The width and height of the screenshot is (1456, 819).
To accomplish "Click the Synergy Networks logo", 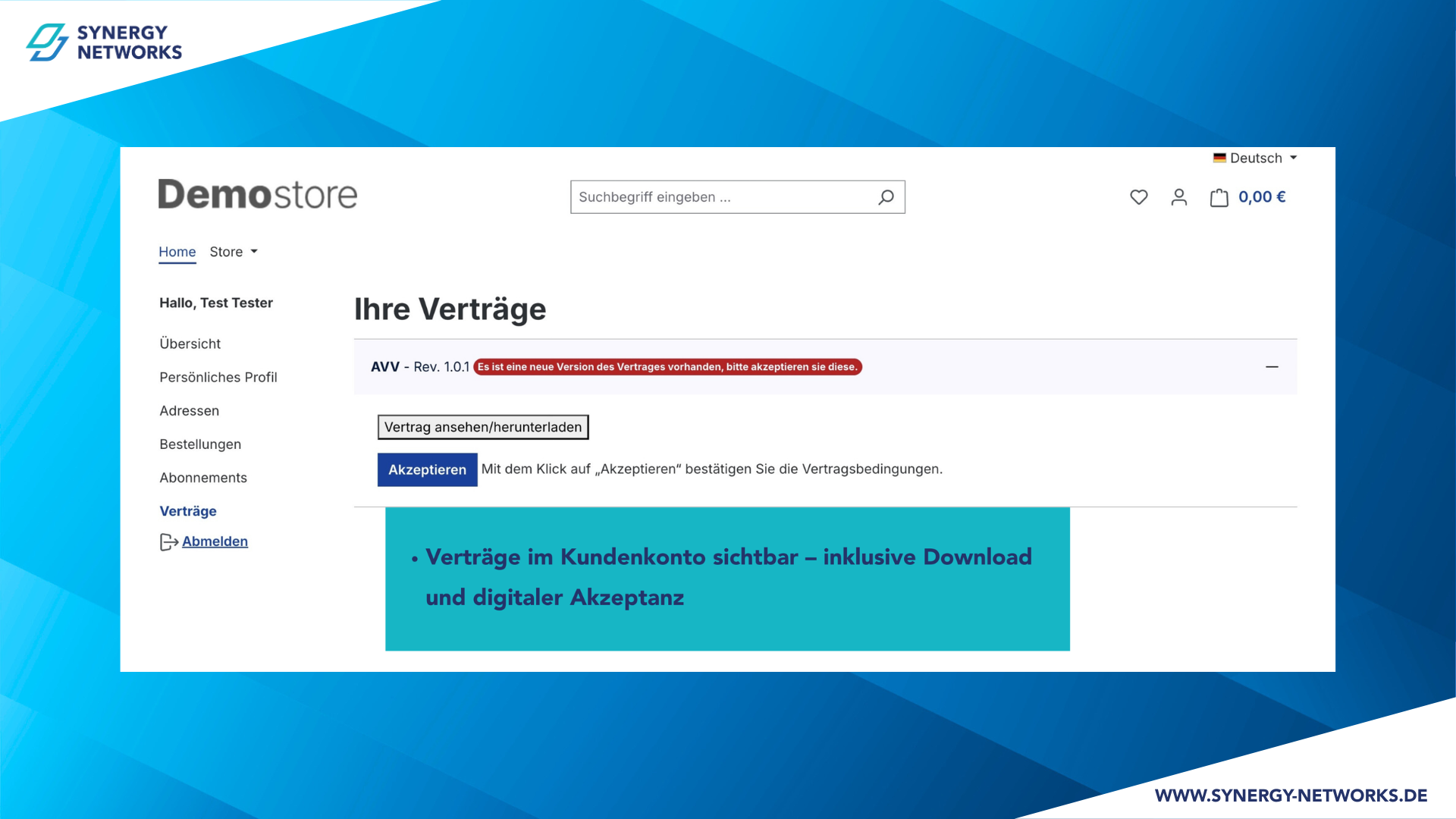I will [x=104, y=42].
